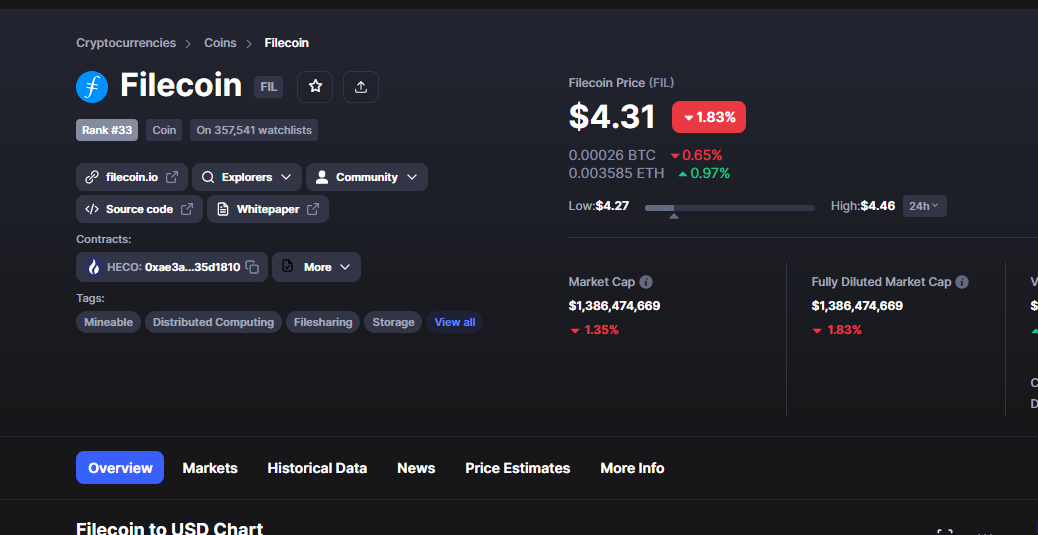Click the red 1.83% price change badge
This screenshot has width=1038, height=535.
[x=709, y=117]
